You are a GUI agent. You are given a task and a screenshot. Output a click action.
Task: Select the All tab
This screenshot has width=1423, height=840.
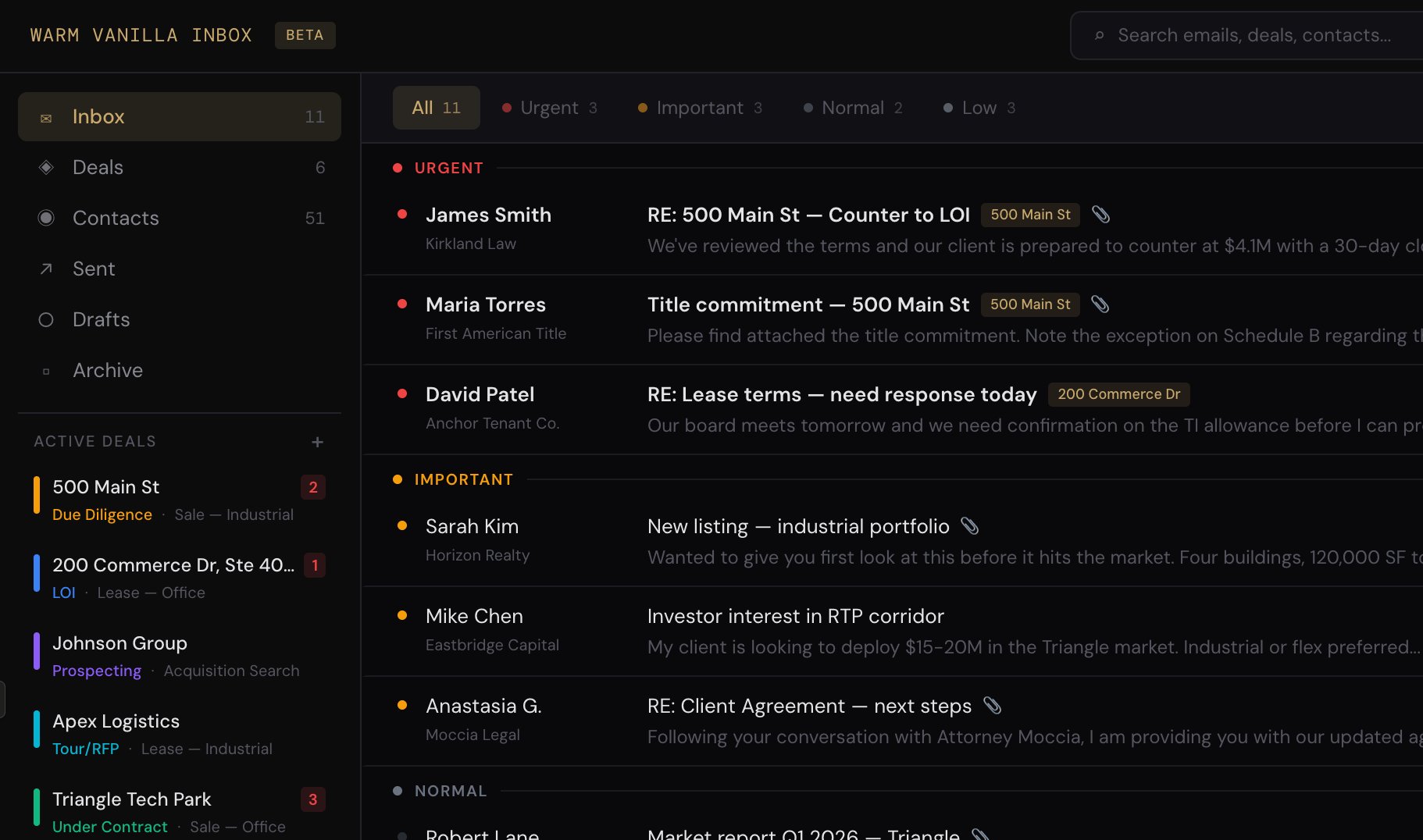[x=436, y=108]
